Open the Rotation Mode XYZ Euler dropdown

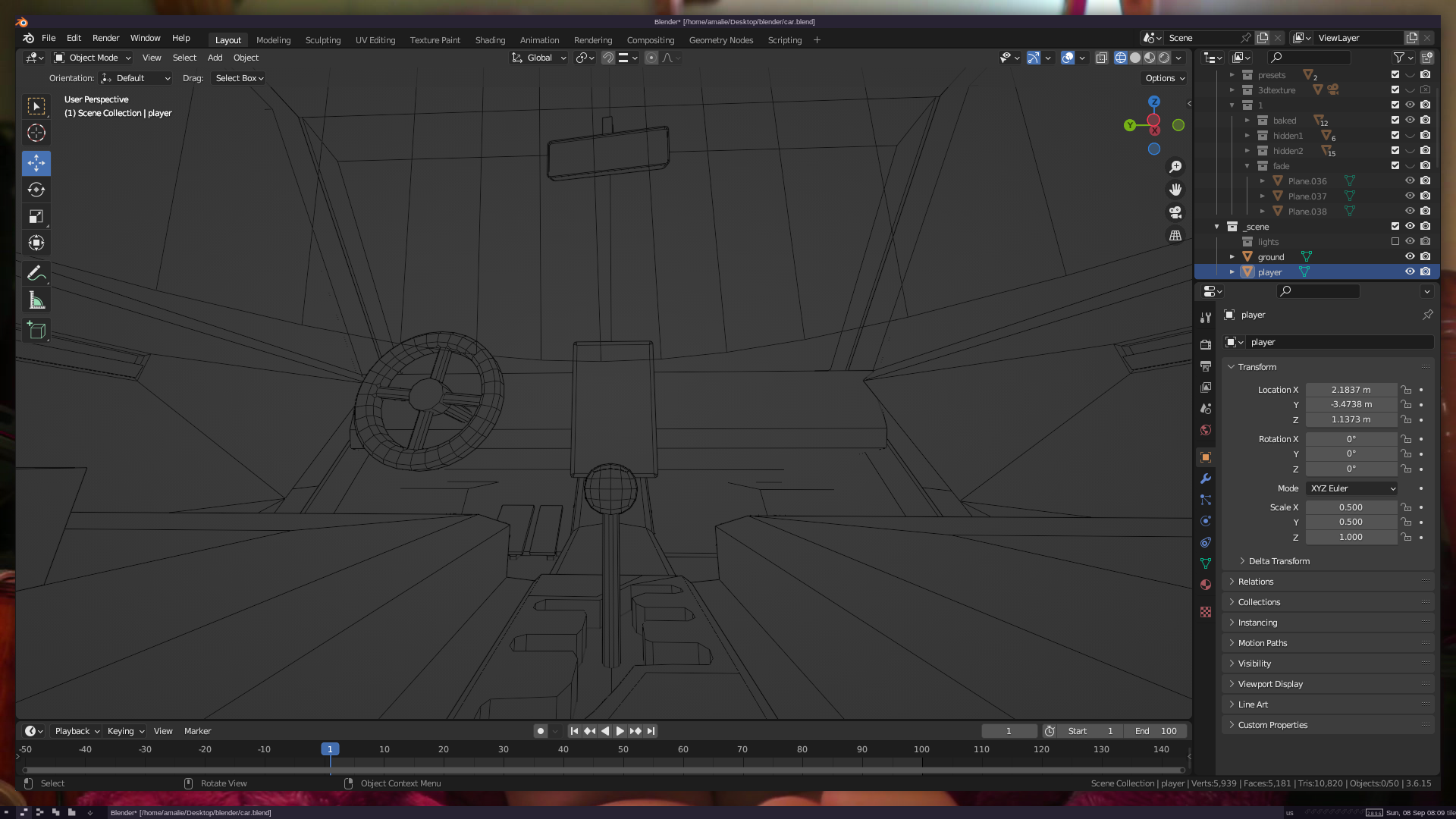(x=1352, y=488)
